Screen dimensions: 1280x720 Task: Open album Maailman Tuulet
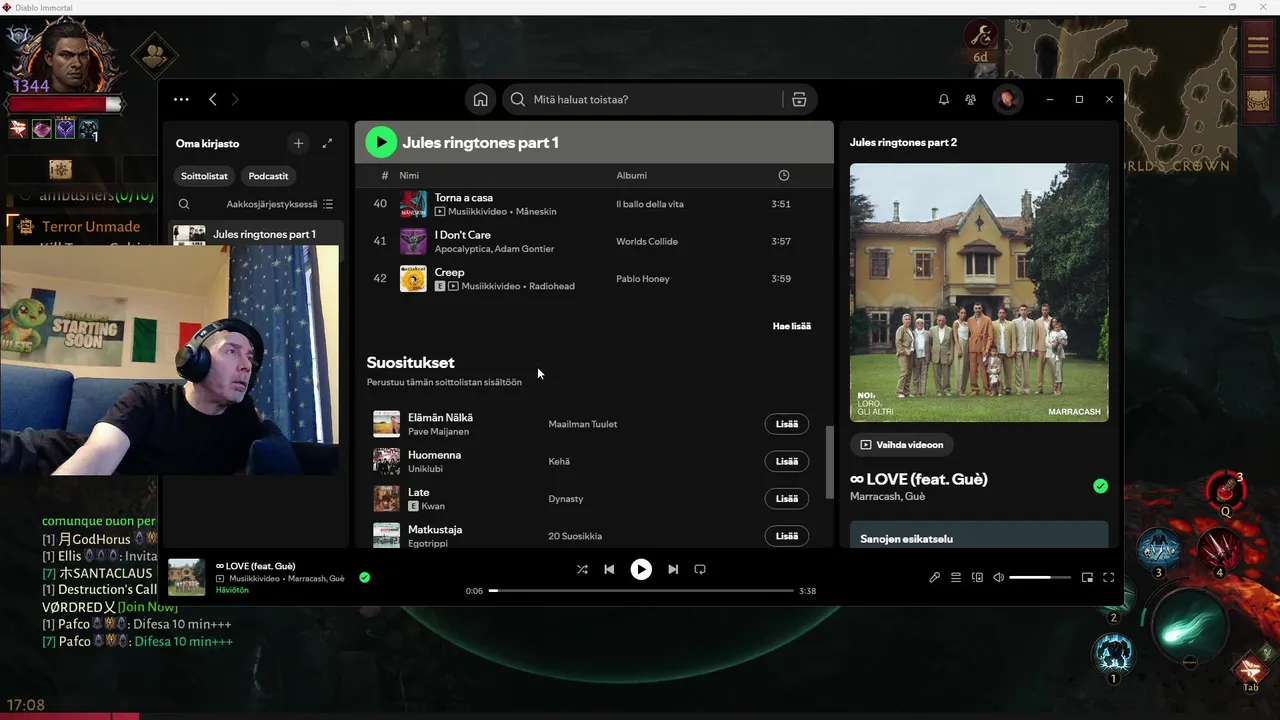[x=583, y=424]
